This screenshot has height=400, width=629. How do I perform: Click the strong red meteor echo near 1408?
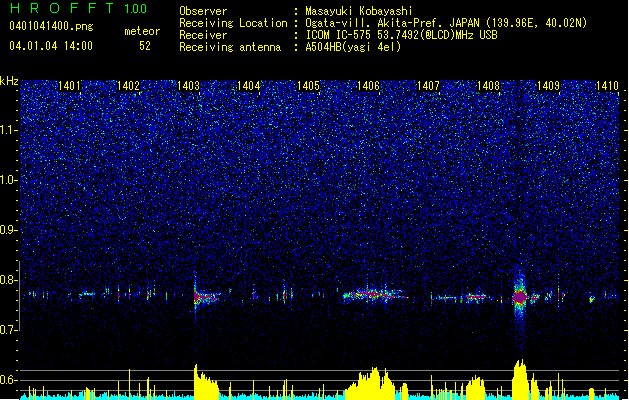pyautogui.click(x=520, y=297)
